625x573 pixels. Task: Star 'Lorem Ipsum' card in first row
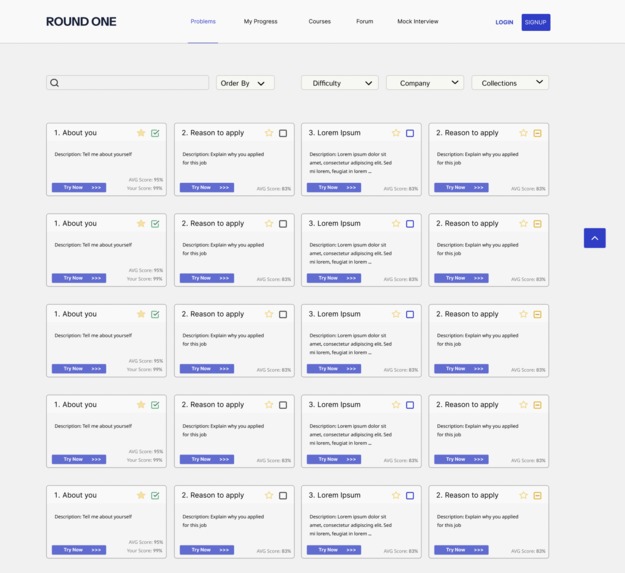tap(396, 133)
